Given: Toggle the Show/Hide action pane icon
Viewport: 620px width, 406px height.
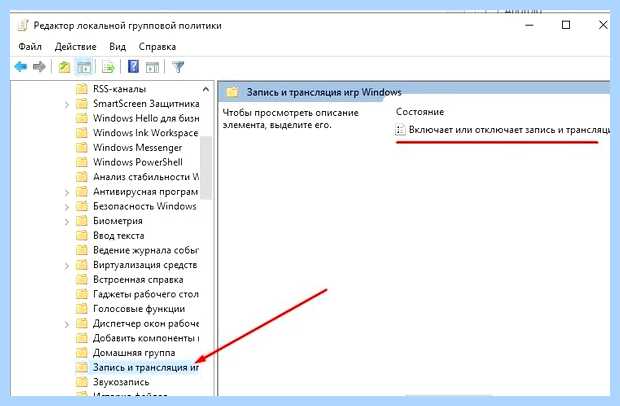Looking at the screenshot, I should click(x=152, y=67).
